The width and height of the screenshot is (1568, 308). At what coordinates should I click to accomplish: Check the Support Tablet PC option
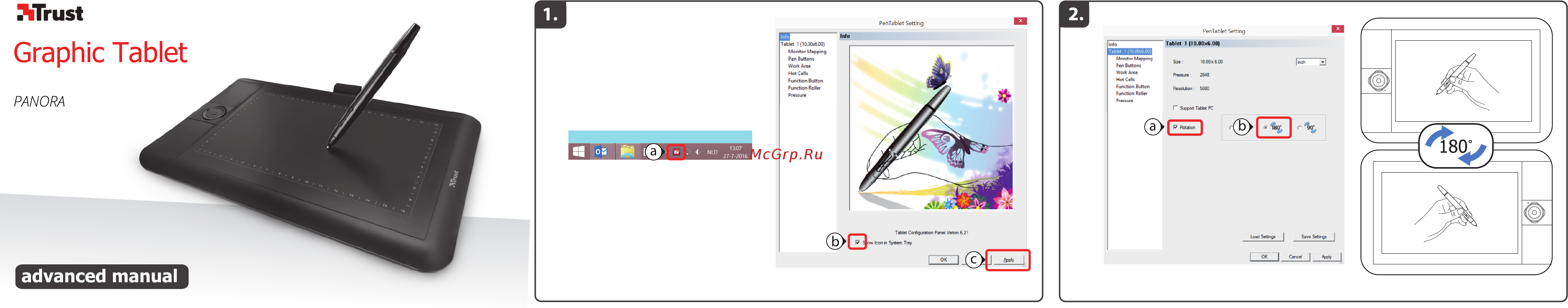(1175, 108)
